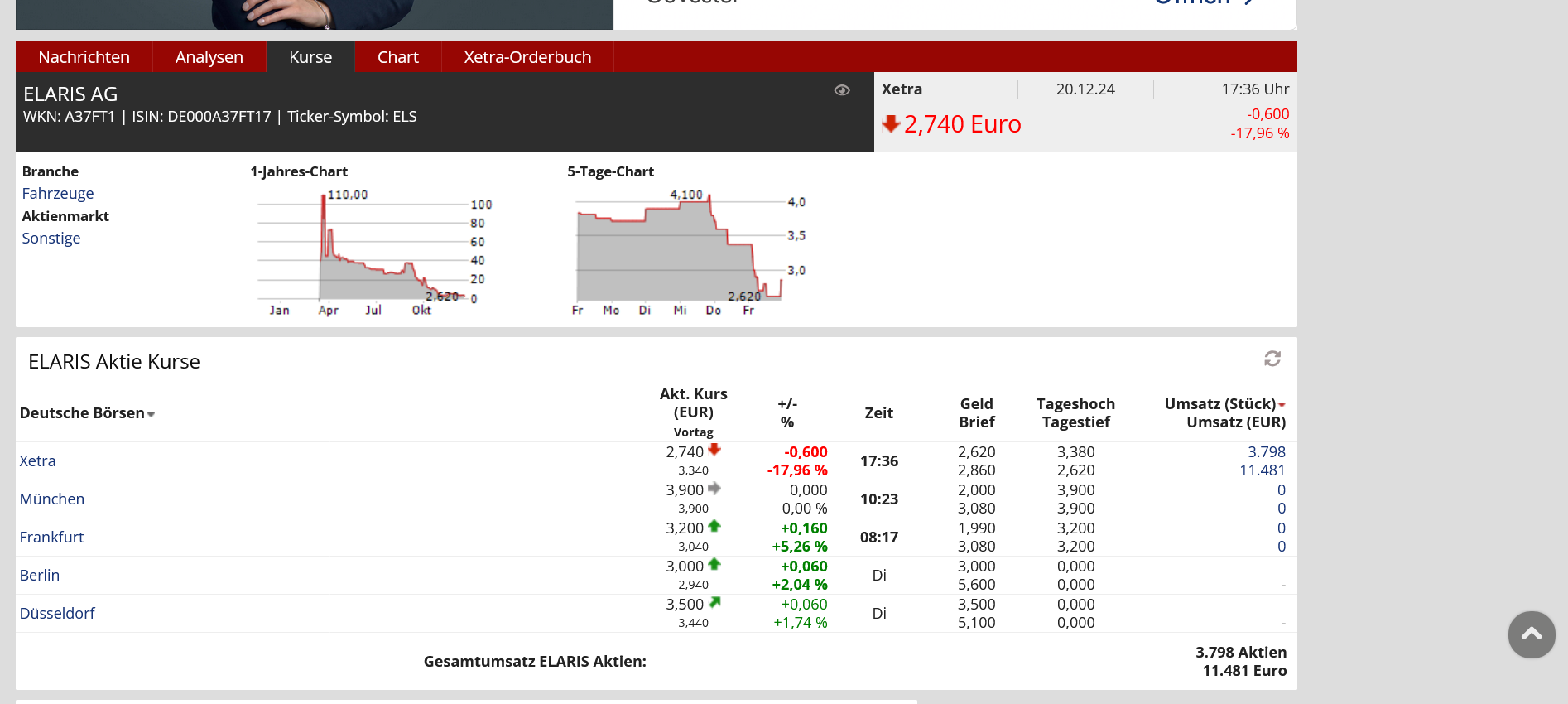
Task: Open the Xetra-Orderbuch tab
Action: [527, 57]
